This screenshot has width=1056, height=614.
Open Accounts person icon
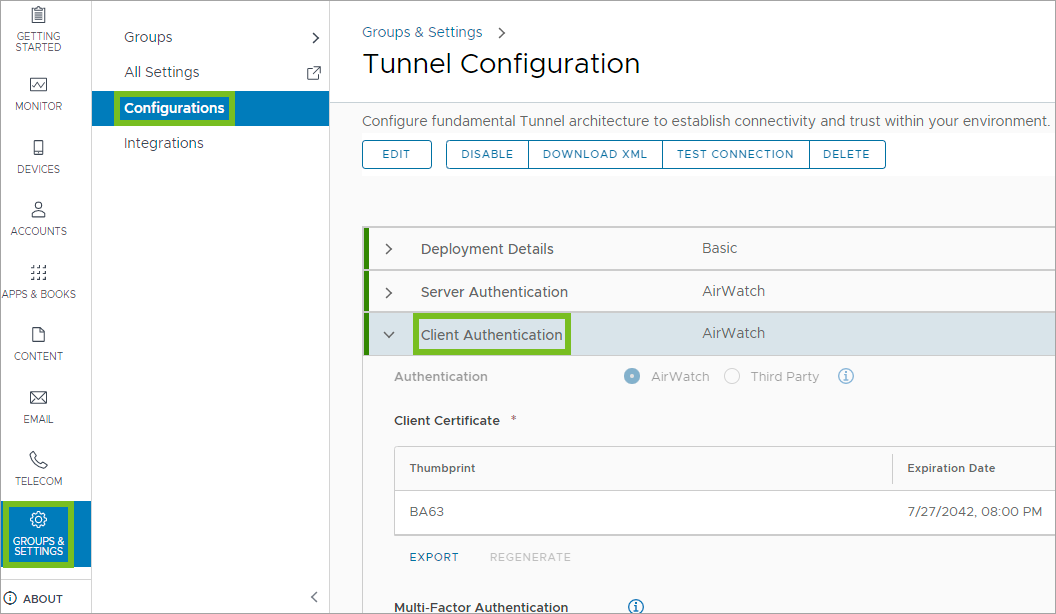(x=38, y=209)
